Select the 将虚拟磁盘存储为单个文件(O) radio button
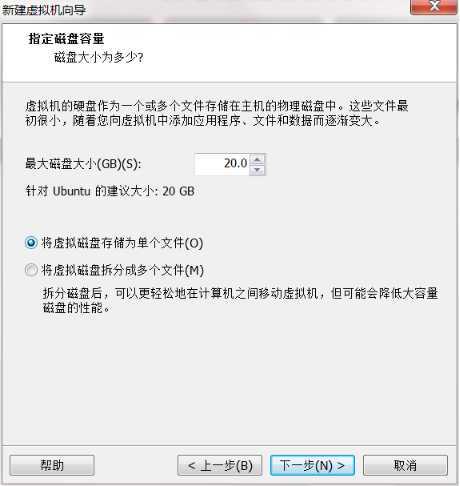Screen dimensions: 460x486 [x=31, y=243]
